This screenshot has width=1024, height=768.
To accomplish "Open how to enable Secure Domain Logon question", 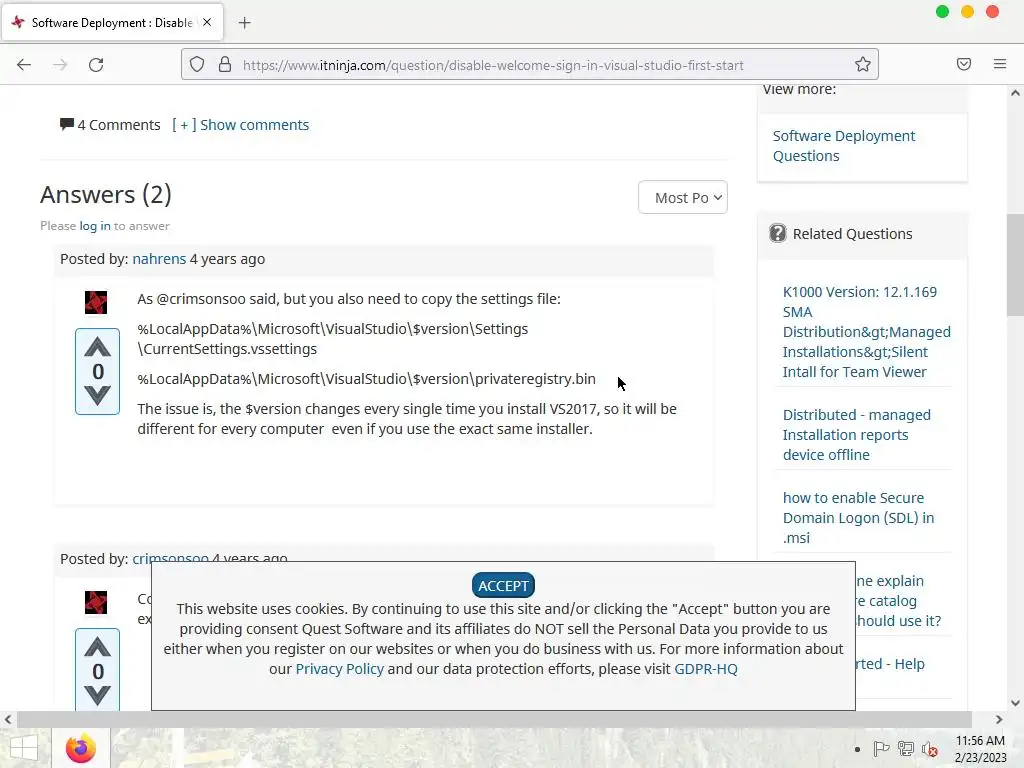I will 858,518.
